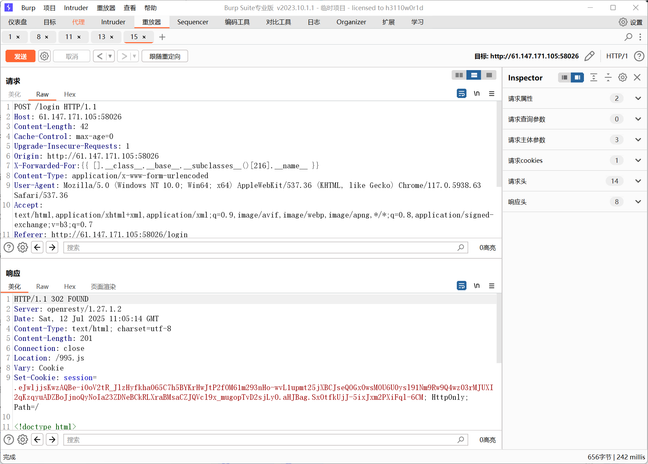
Task: Switch response view to Hex tab
Action: coord(69,286)
